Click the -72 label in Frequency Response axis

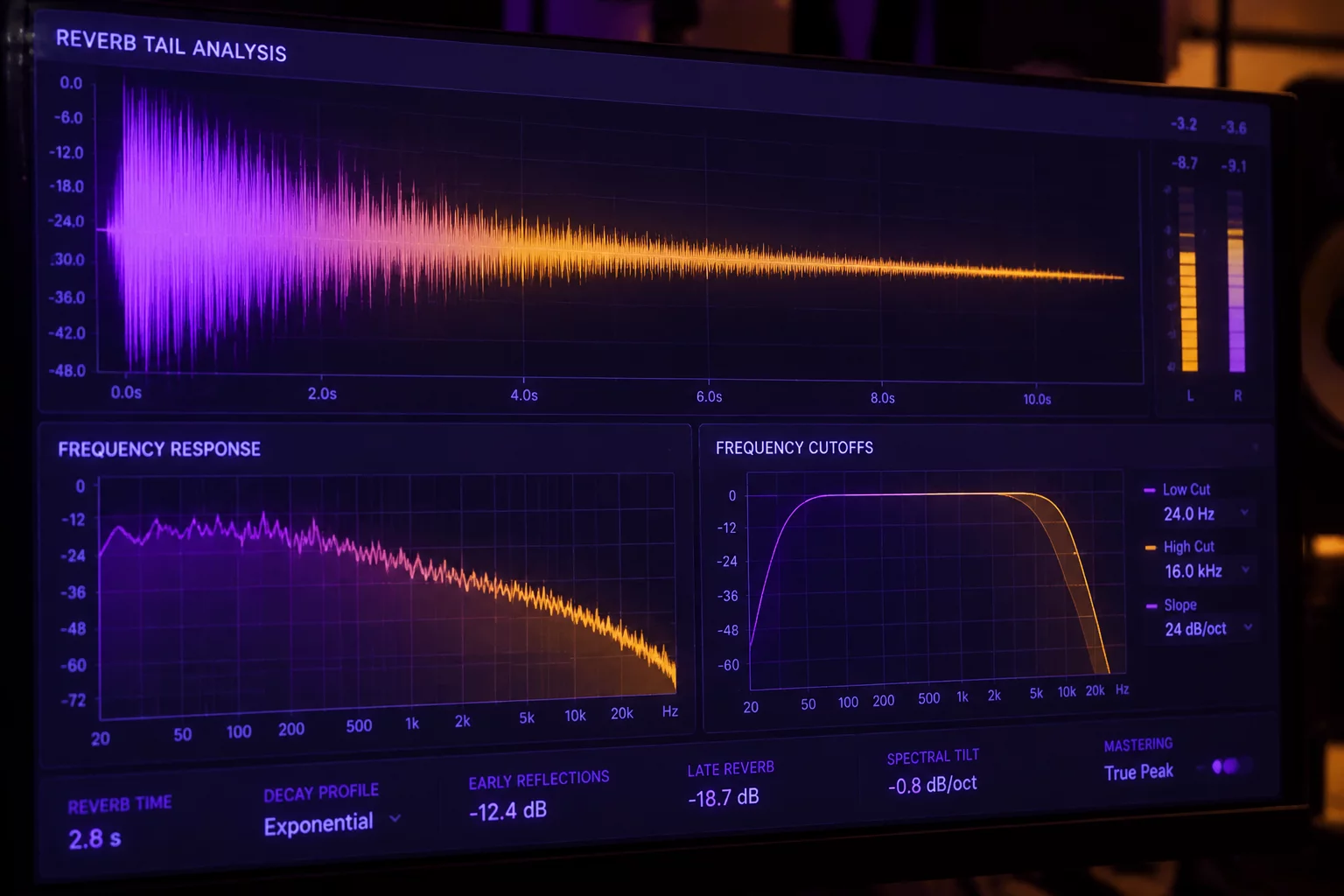click(x=73, y=700)
